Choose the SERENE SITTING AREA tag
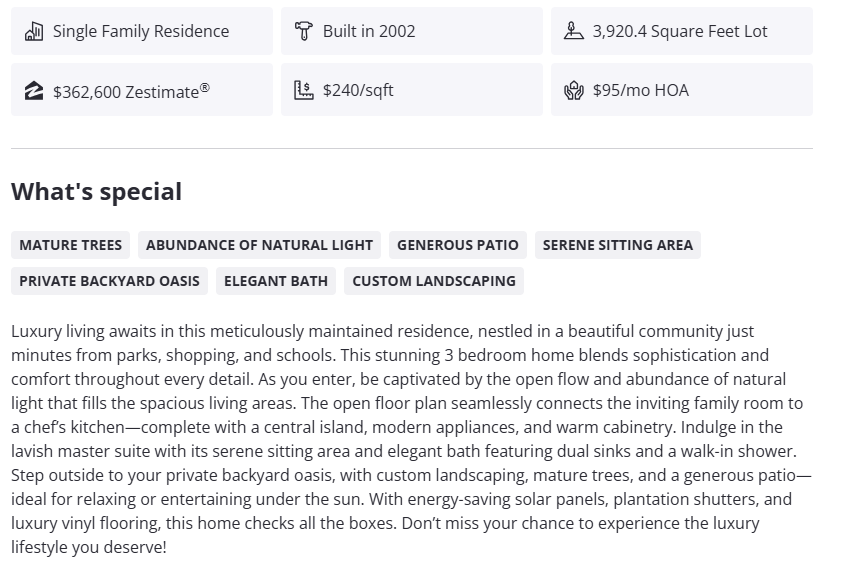Viewport: 847px width, 561px height. [x=617, y=245]
